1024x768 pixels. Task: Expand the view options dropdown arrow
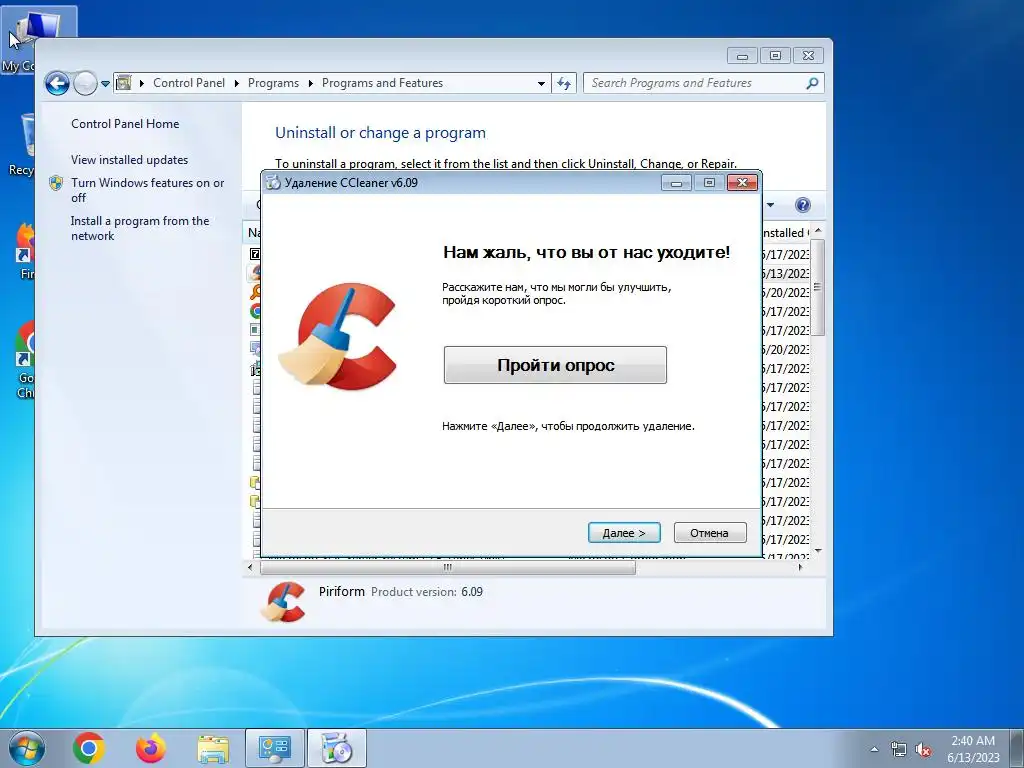(771, 205)
